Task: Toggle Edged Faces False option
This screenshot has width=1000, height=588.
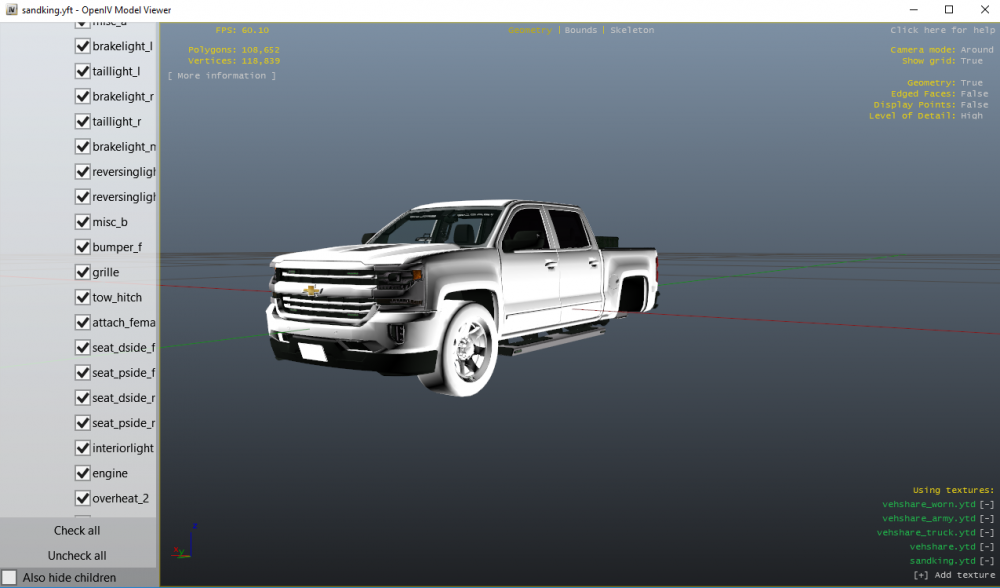Action: point(974,94)
